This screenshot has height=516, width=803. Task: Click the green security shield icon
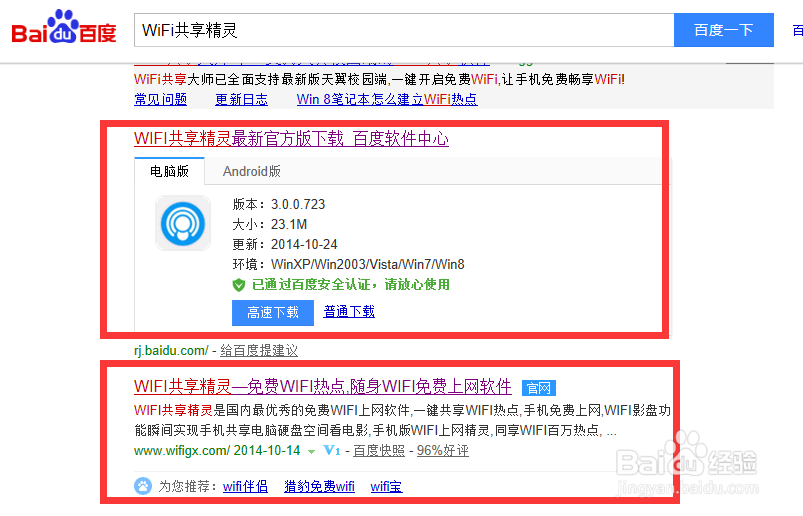coord(239,285)
